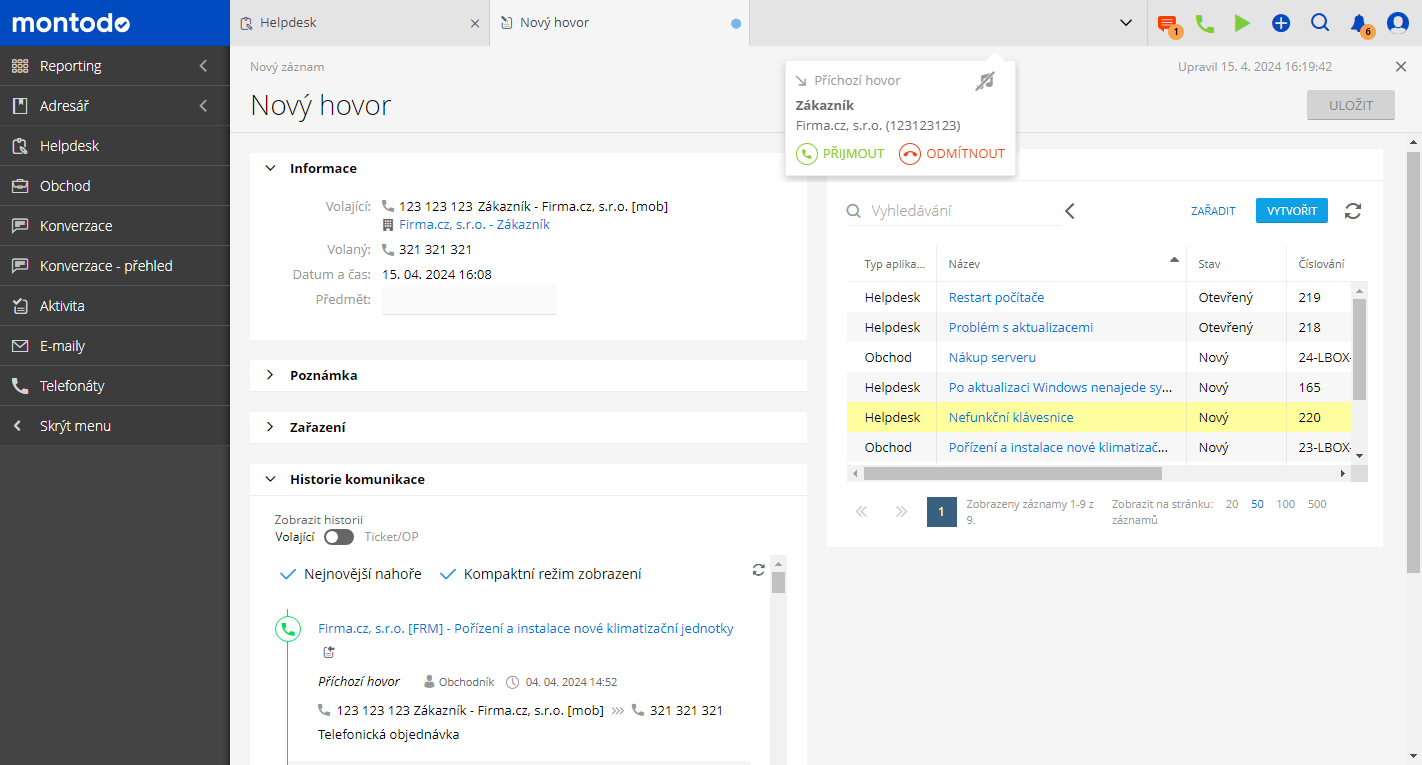Click the blue plus add icon
Screen dimensions: 1422x765
[x=1281, y=23]
